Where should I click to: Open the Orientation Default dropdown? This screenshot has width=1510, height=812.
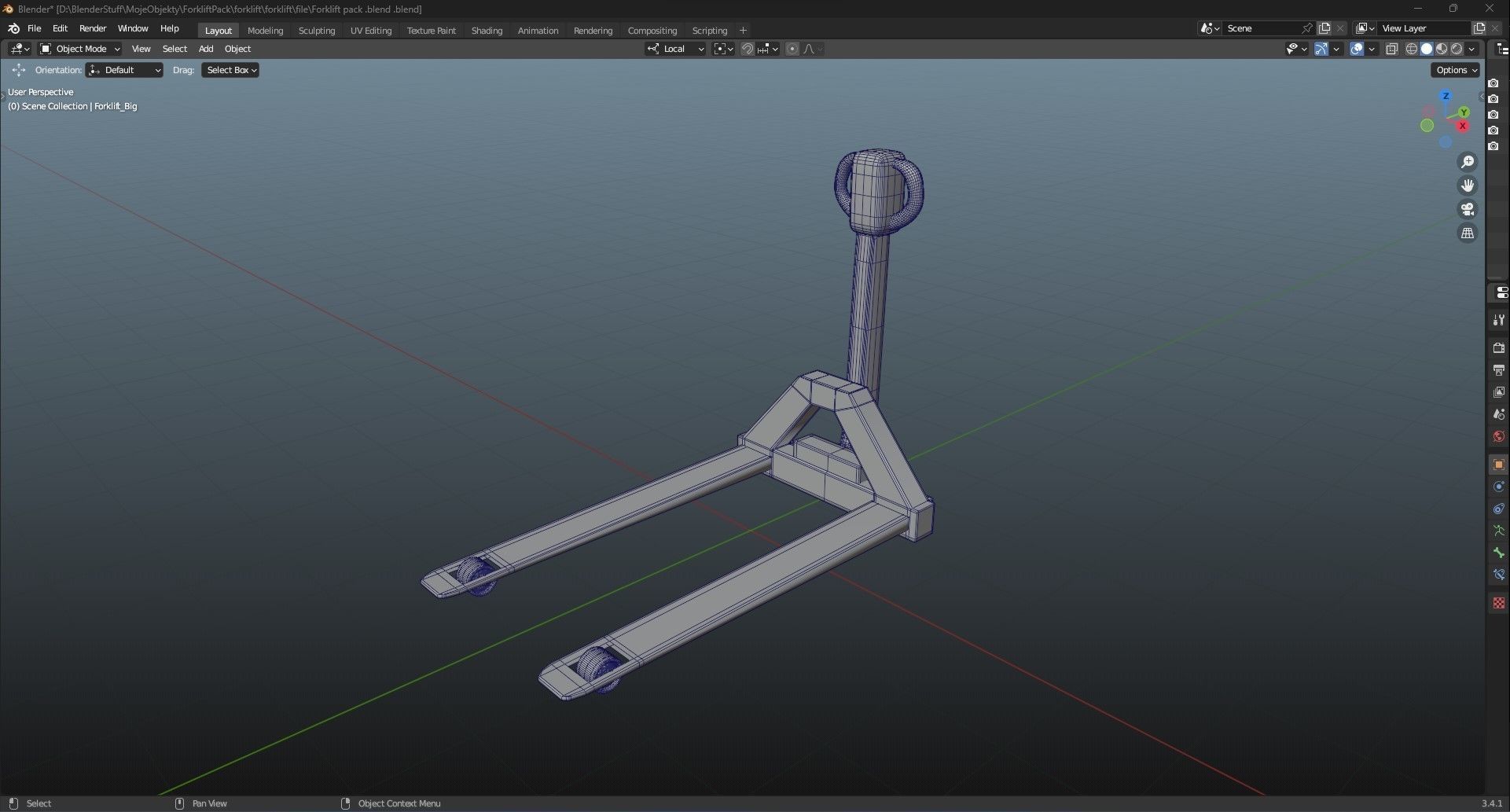point(125,70)
